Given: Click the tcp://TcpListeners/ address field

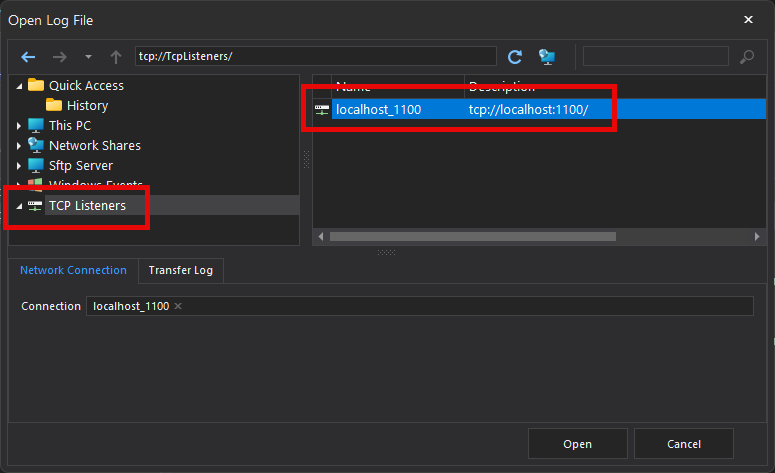Looking at the screenshot, I should click(x=316, y=56).
